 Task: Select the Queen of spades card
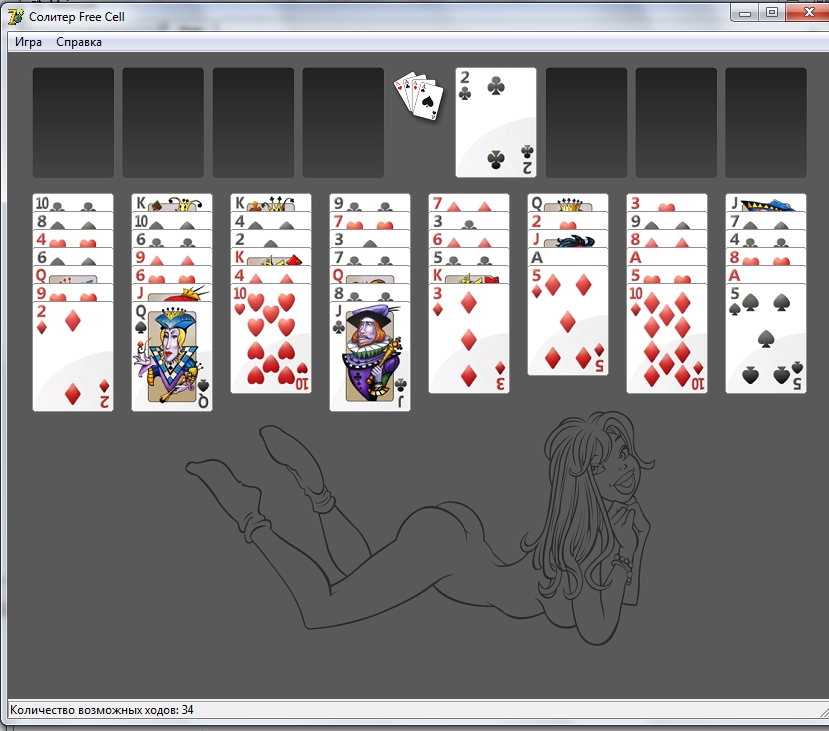click(x=172, y=356)
